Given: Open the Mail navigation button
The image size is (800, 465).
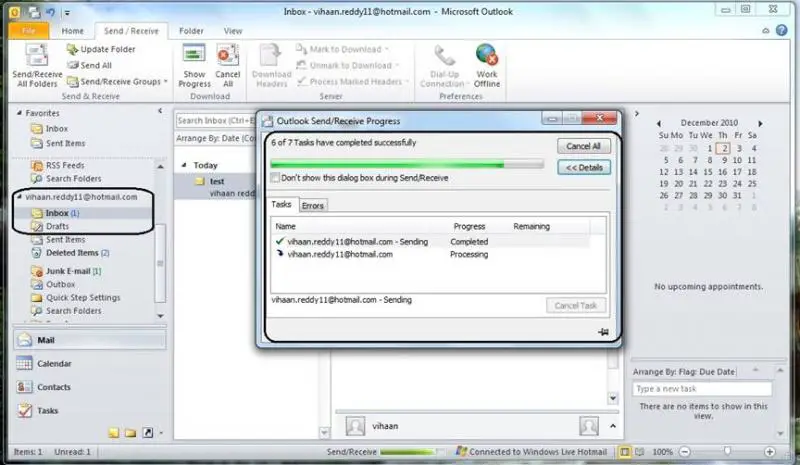Looking at the screenshot, I should click(x=90, y=340).
